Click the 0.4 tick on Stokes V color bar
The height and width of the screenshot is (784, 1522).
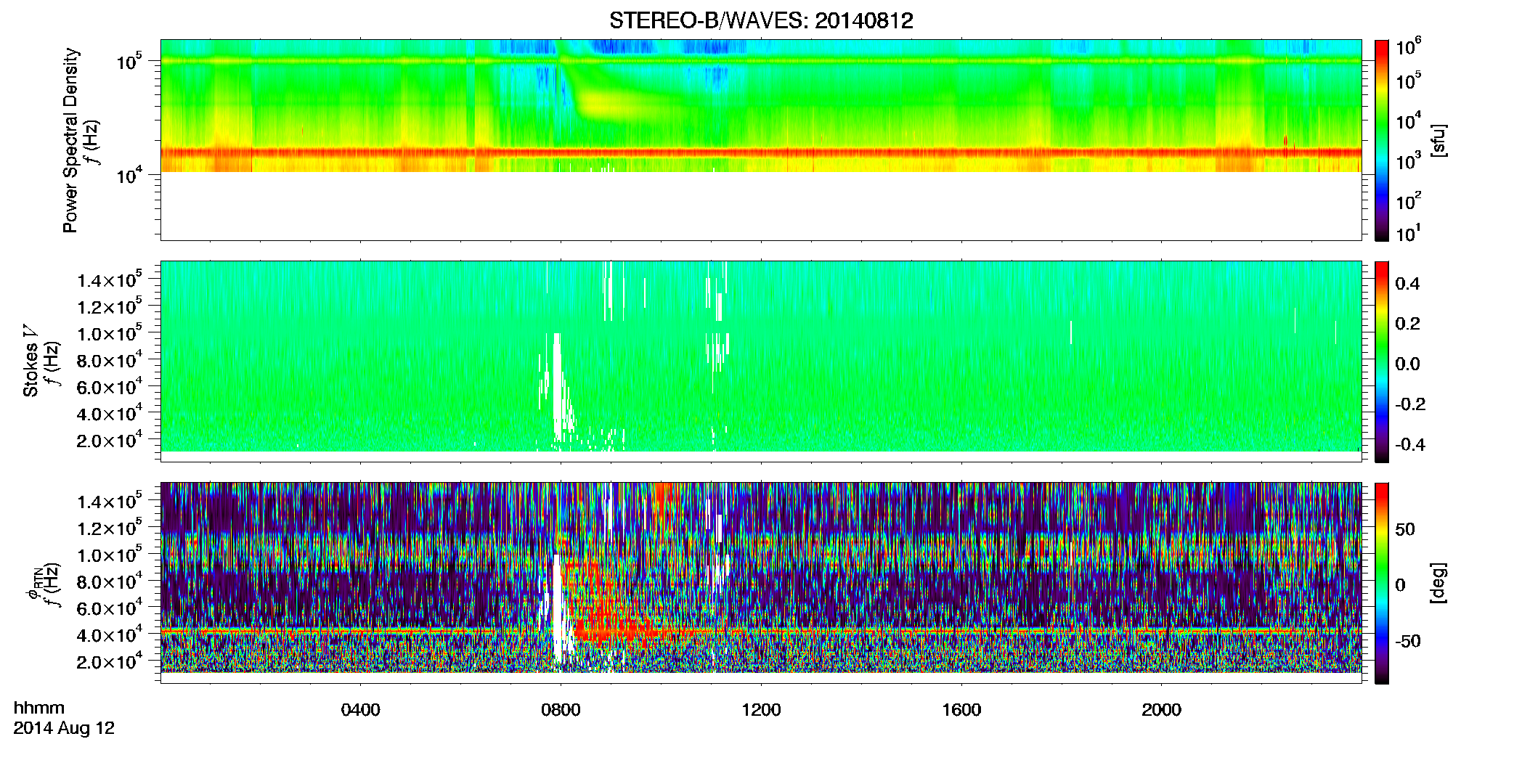tap(1407, 284)
